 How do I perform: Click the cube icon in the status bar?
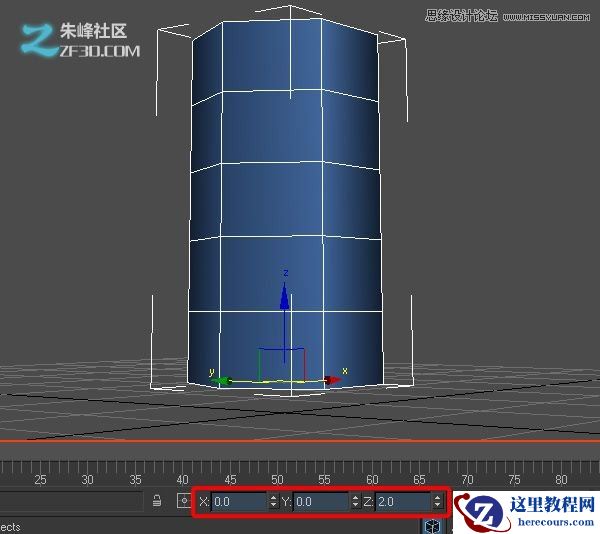[x=433, y=526]
